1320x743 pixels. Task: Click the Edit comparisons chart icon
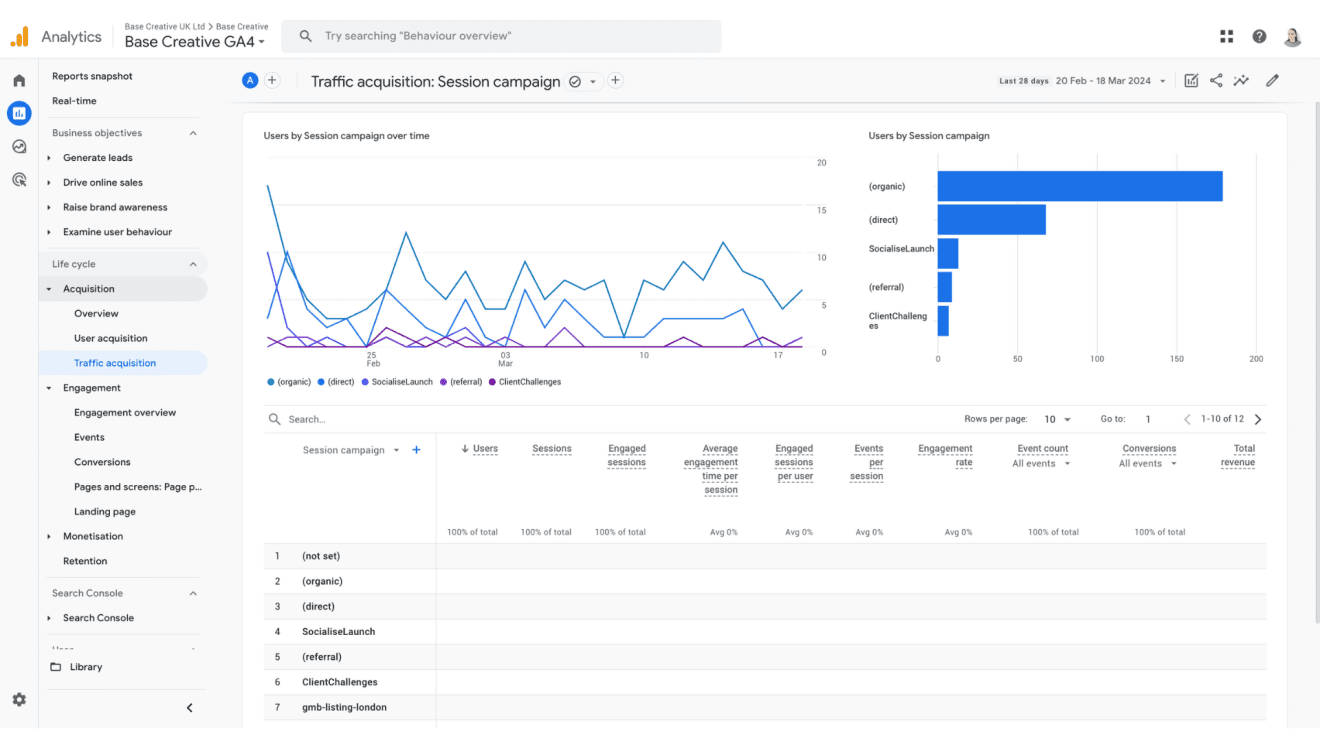[1191, 81]
